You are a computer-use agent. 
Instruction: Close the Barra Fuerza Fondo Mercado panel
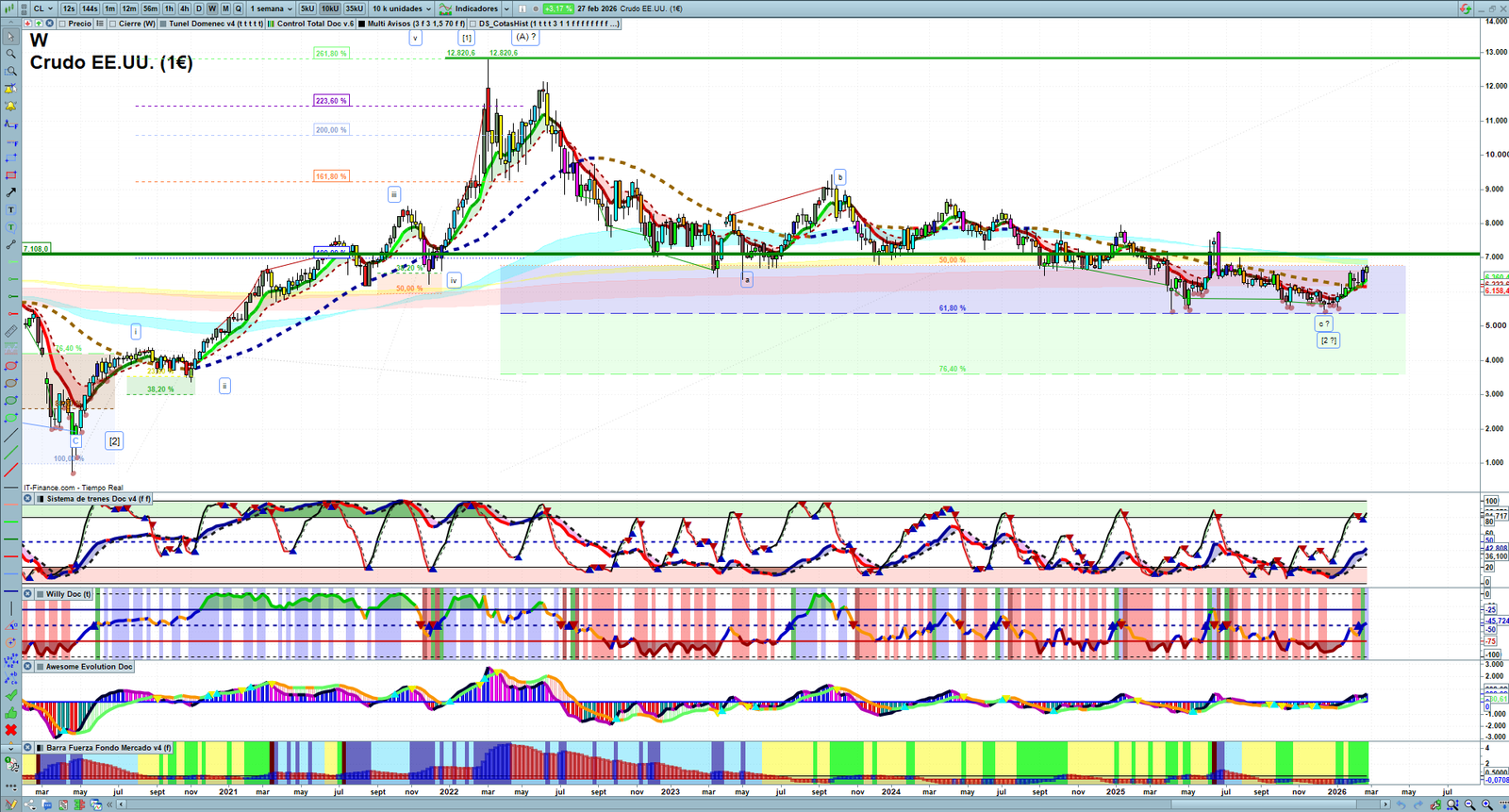(27, 748)
